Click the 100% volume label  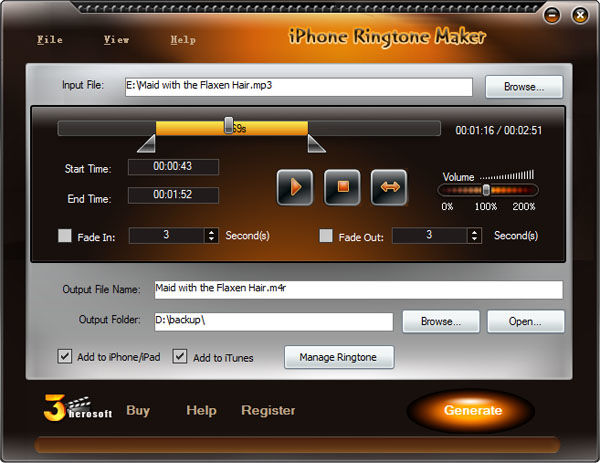point(486,207)
